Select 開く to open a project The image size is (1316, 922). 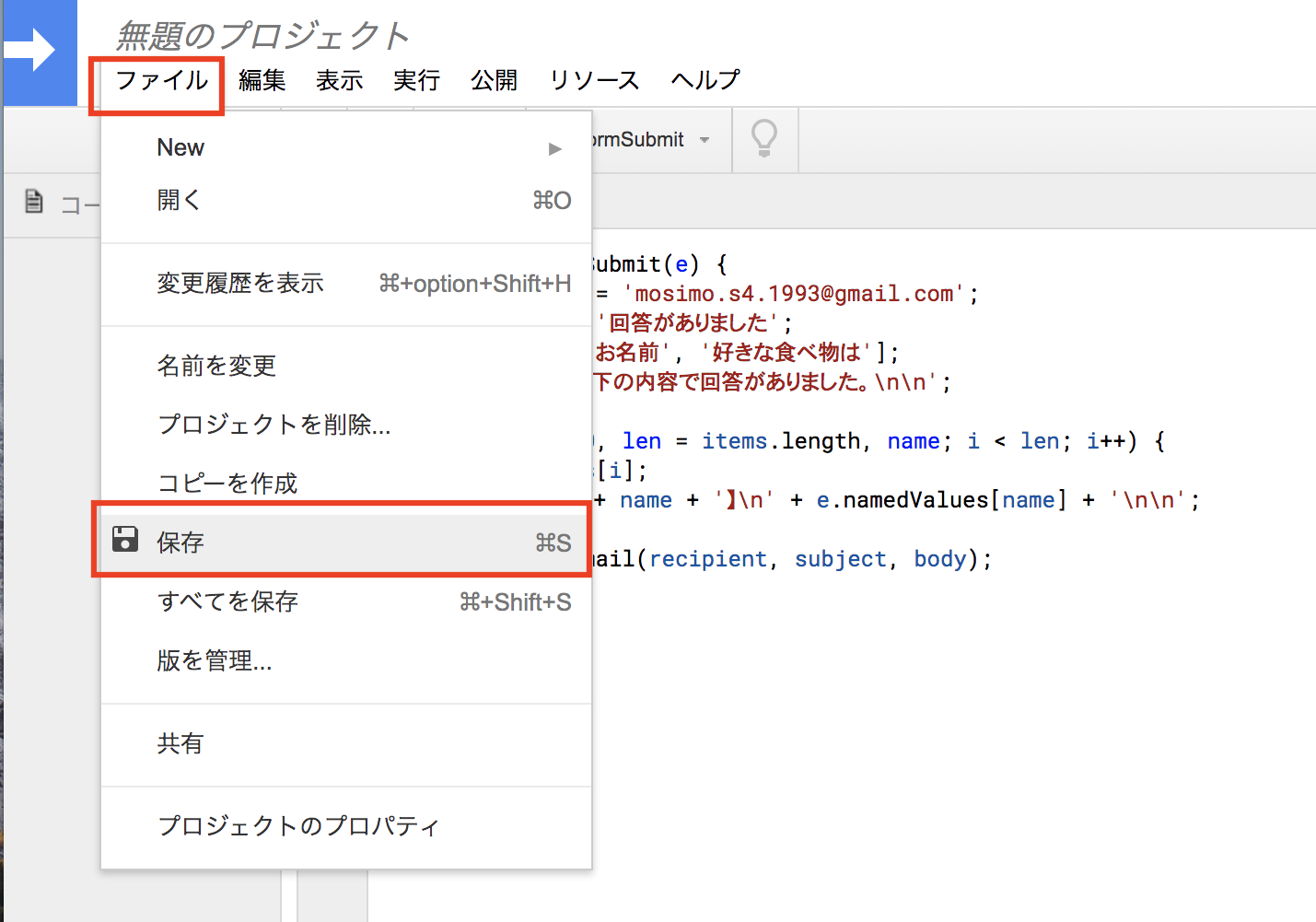click(179, 200)
